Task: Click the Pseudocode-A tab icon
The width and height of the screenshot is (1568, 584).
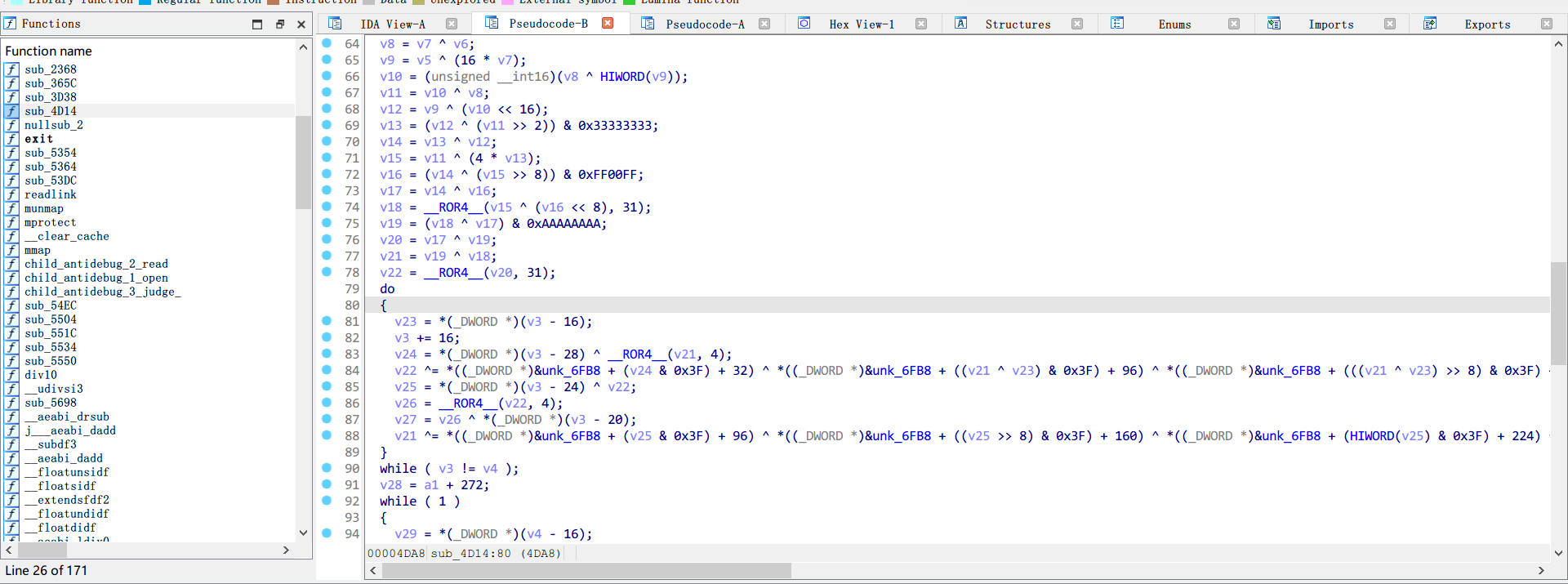Action: [x=648, y=23]
